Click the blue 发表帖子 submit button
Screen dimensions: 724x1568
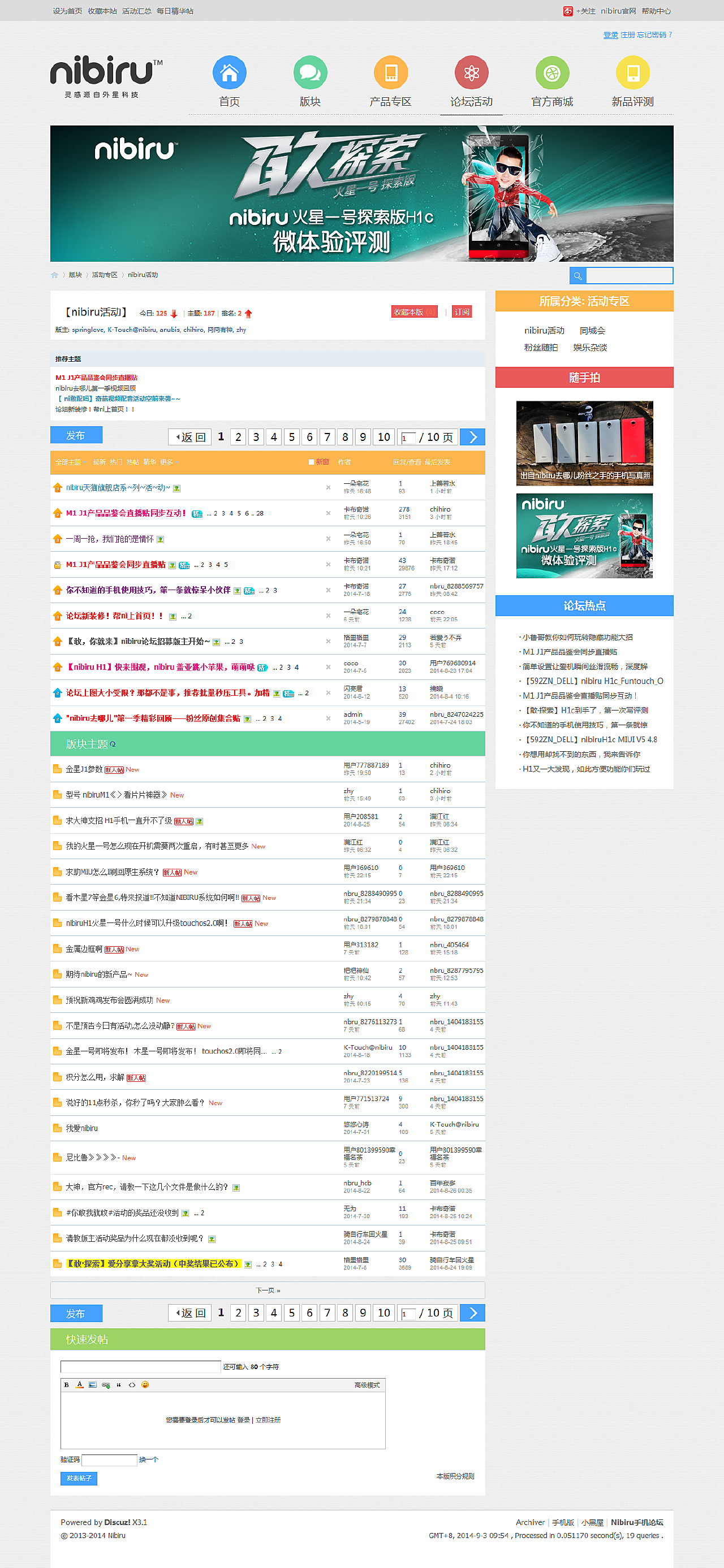pos(79,1478)
